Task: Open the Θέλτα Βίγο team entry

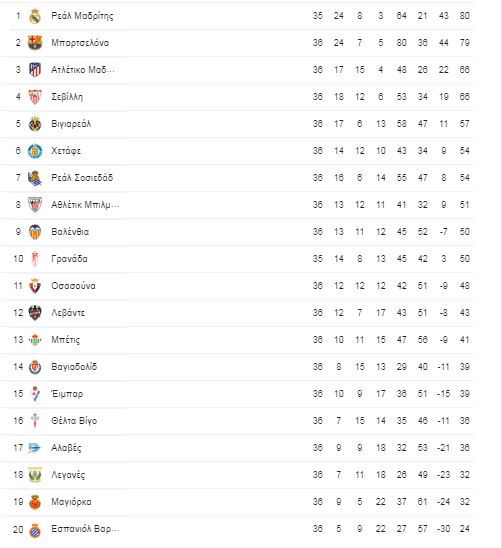Action: pos(74,420)
